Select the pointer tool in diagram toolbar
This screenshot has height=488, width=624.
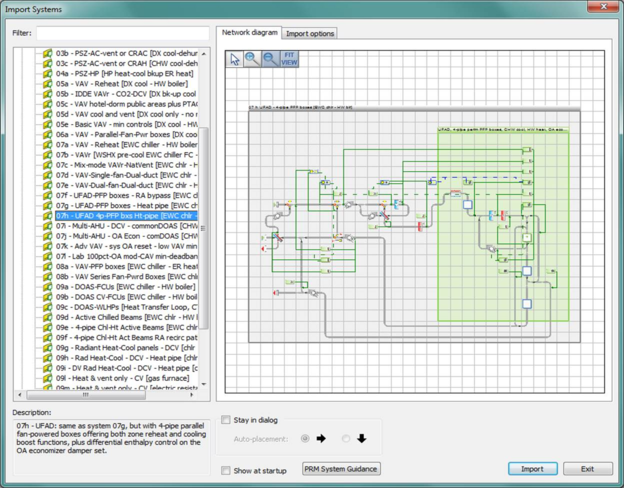[235, 59]
